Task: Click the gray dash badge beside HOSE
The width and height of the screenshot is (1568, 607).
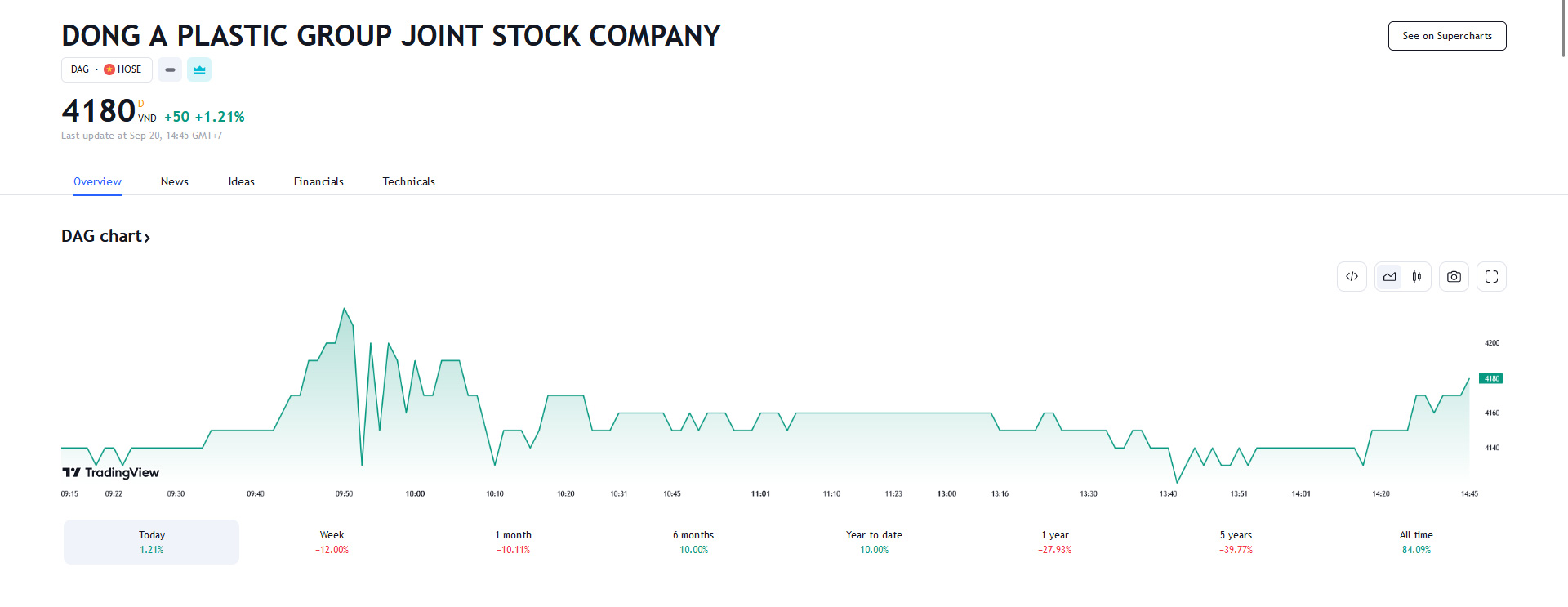Action: click(x=170, y=69)
